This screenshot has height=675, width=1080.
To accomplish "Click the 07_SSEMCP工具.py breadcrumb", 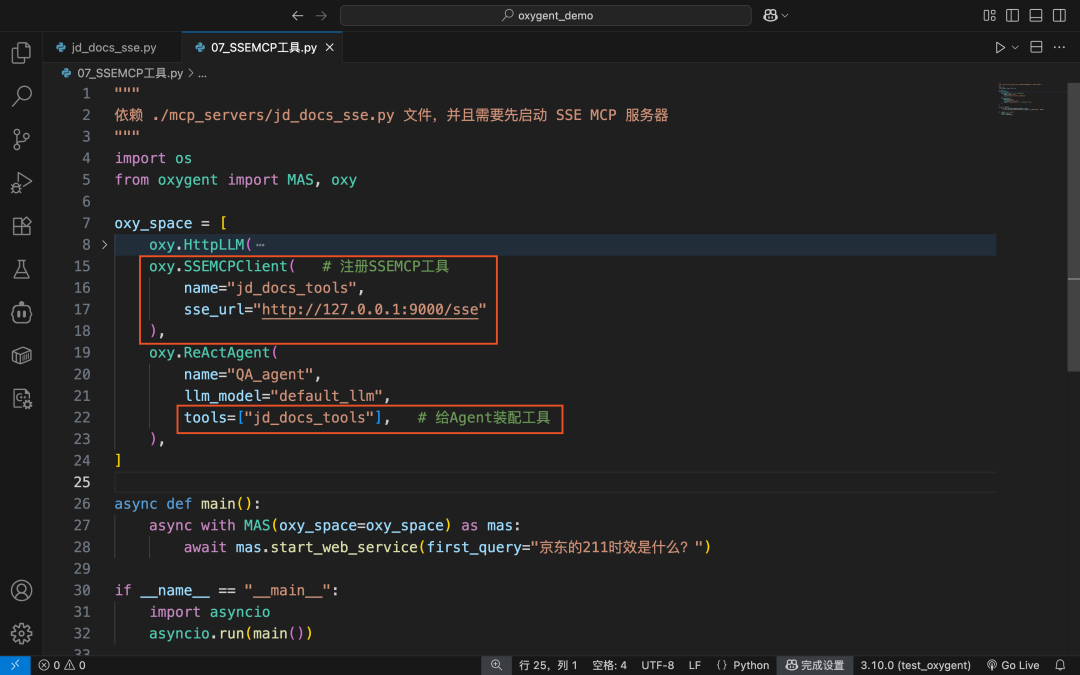I will (129, 73).
